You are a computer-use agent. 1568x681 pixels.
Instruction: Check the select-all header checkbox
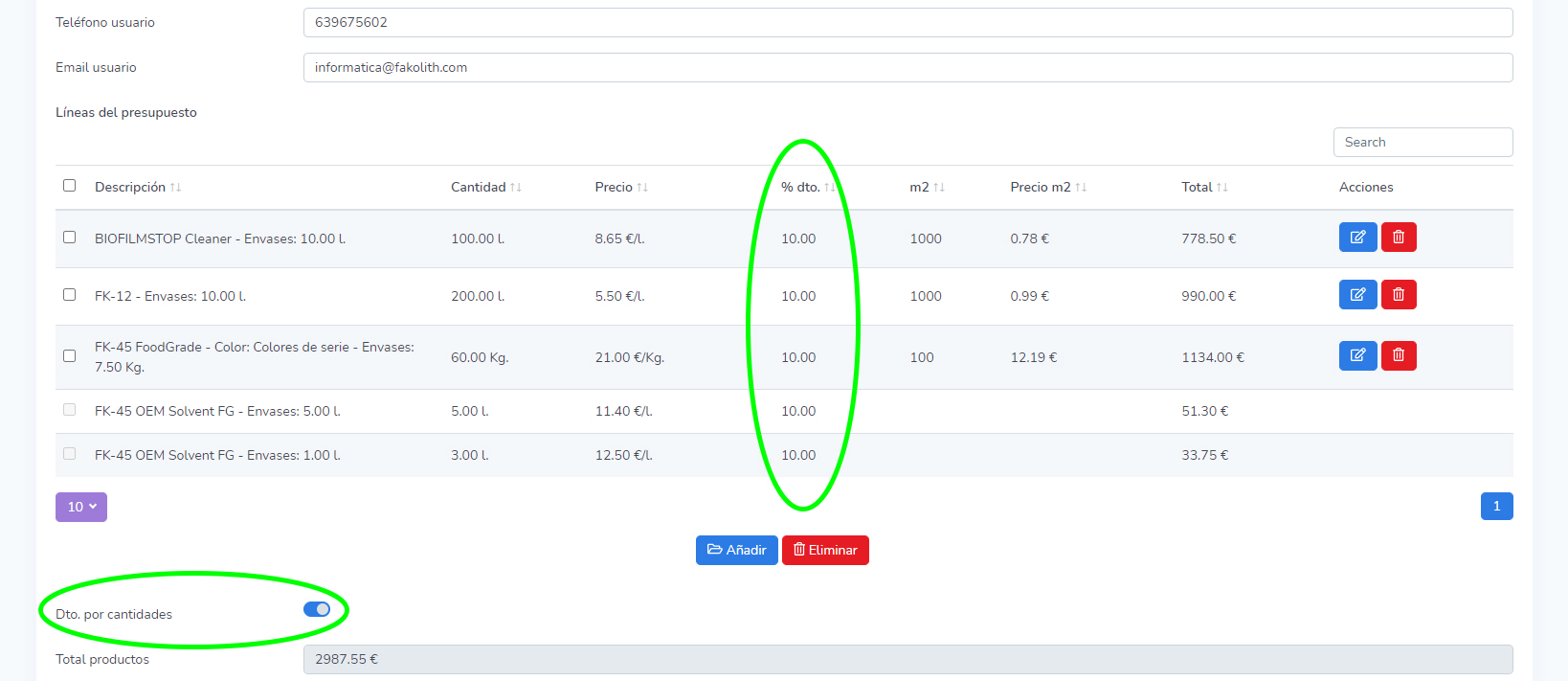tap(69, 186)
